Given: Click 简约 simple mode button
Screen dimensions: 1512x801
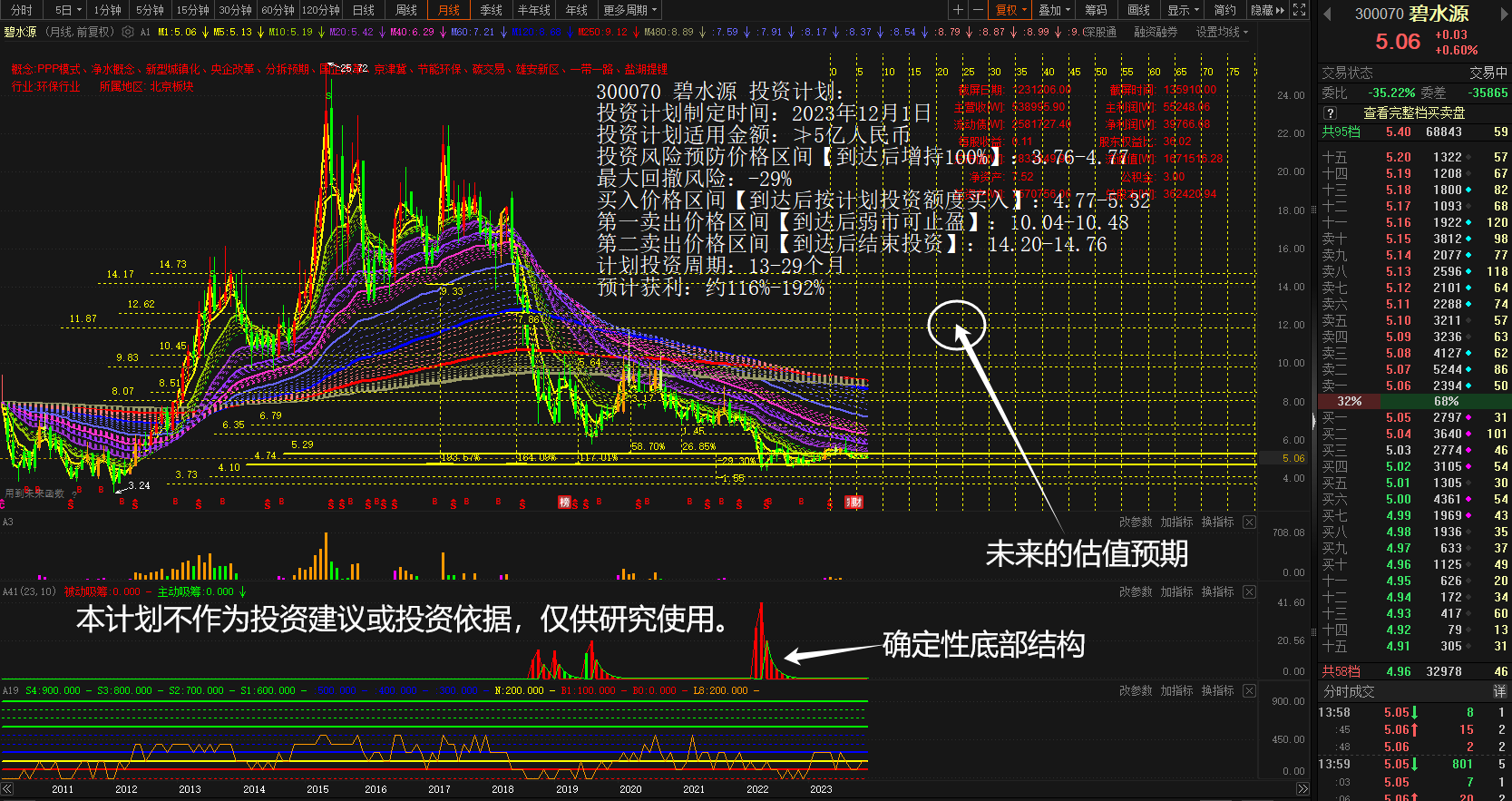Looking at the screenshot, I should coord(1224,10).
